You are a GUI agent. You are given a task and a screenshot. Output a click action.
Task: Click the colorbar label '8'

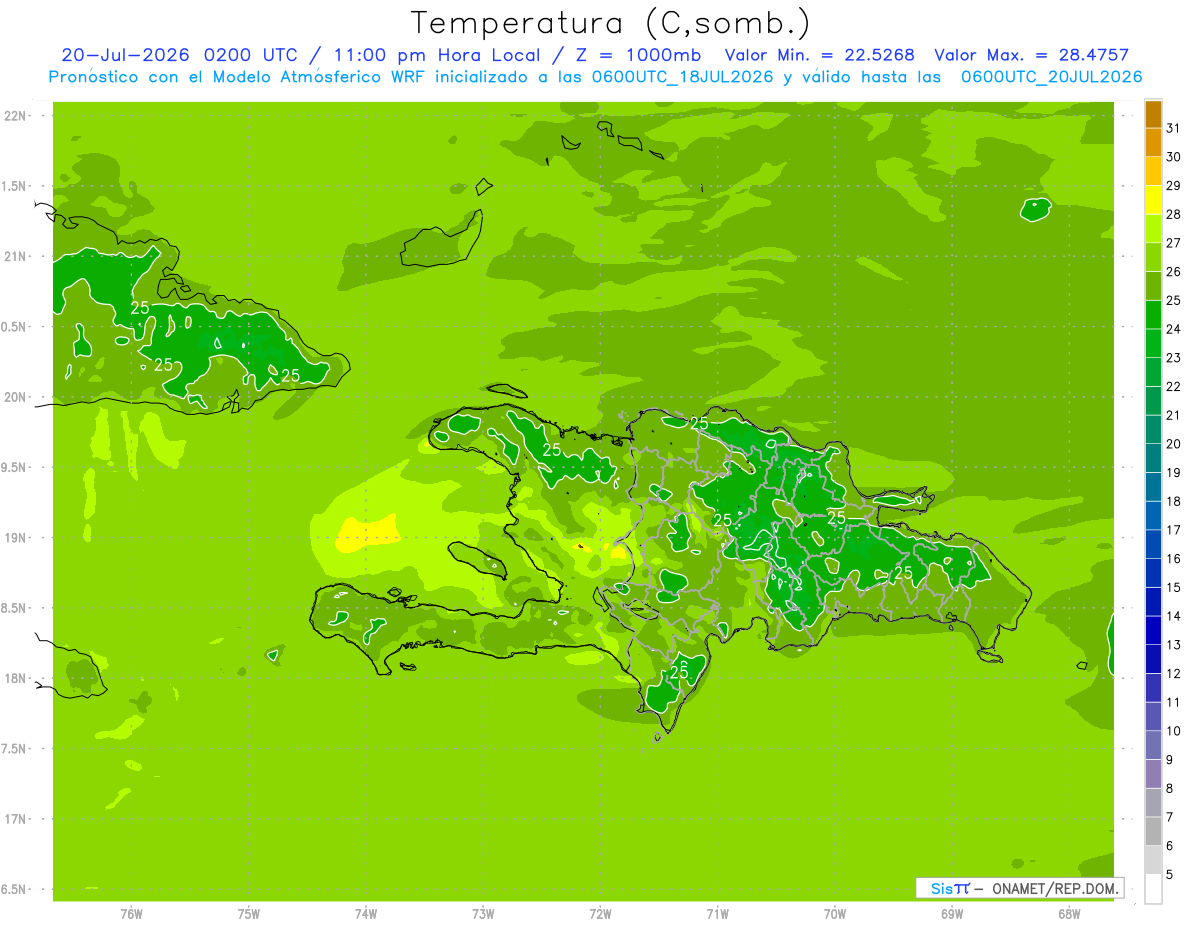click(x=1170, y=789)
